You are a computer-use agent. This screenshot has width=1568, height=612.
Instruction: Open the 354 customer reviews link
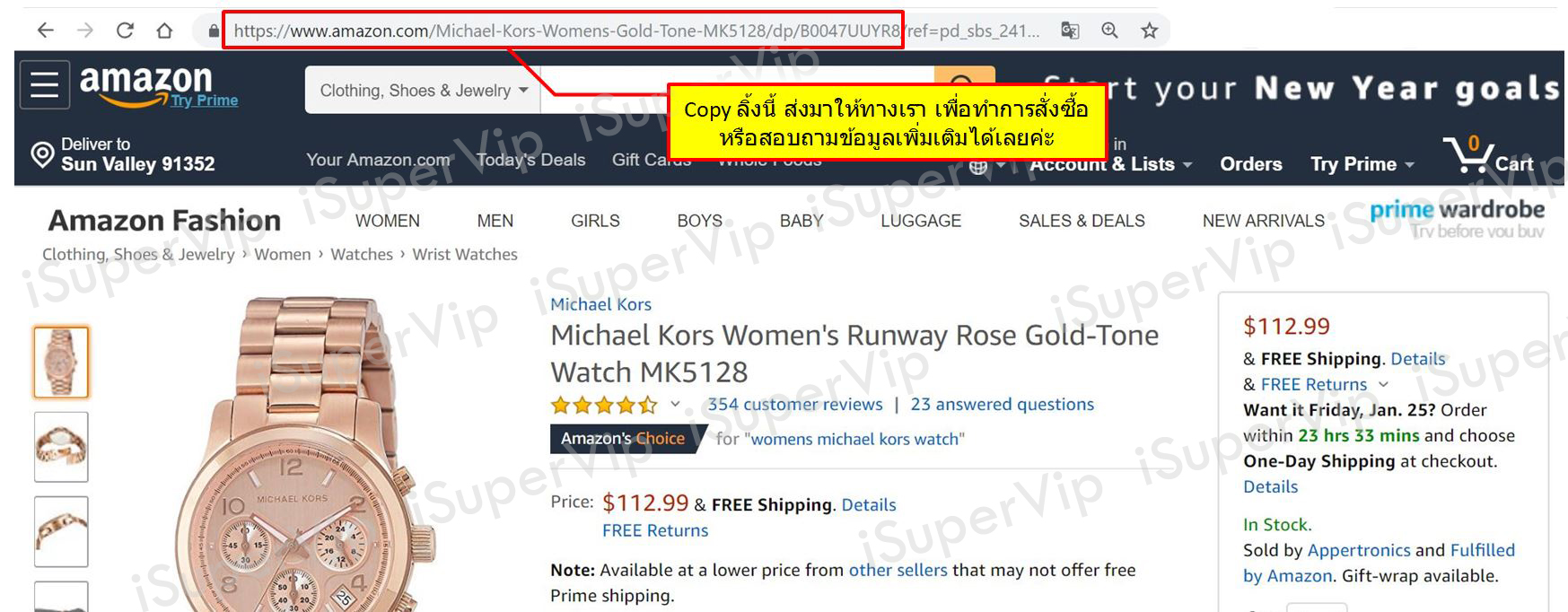pyautogui.click(x=795, y=405)
